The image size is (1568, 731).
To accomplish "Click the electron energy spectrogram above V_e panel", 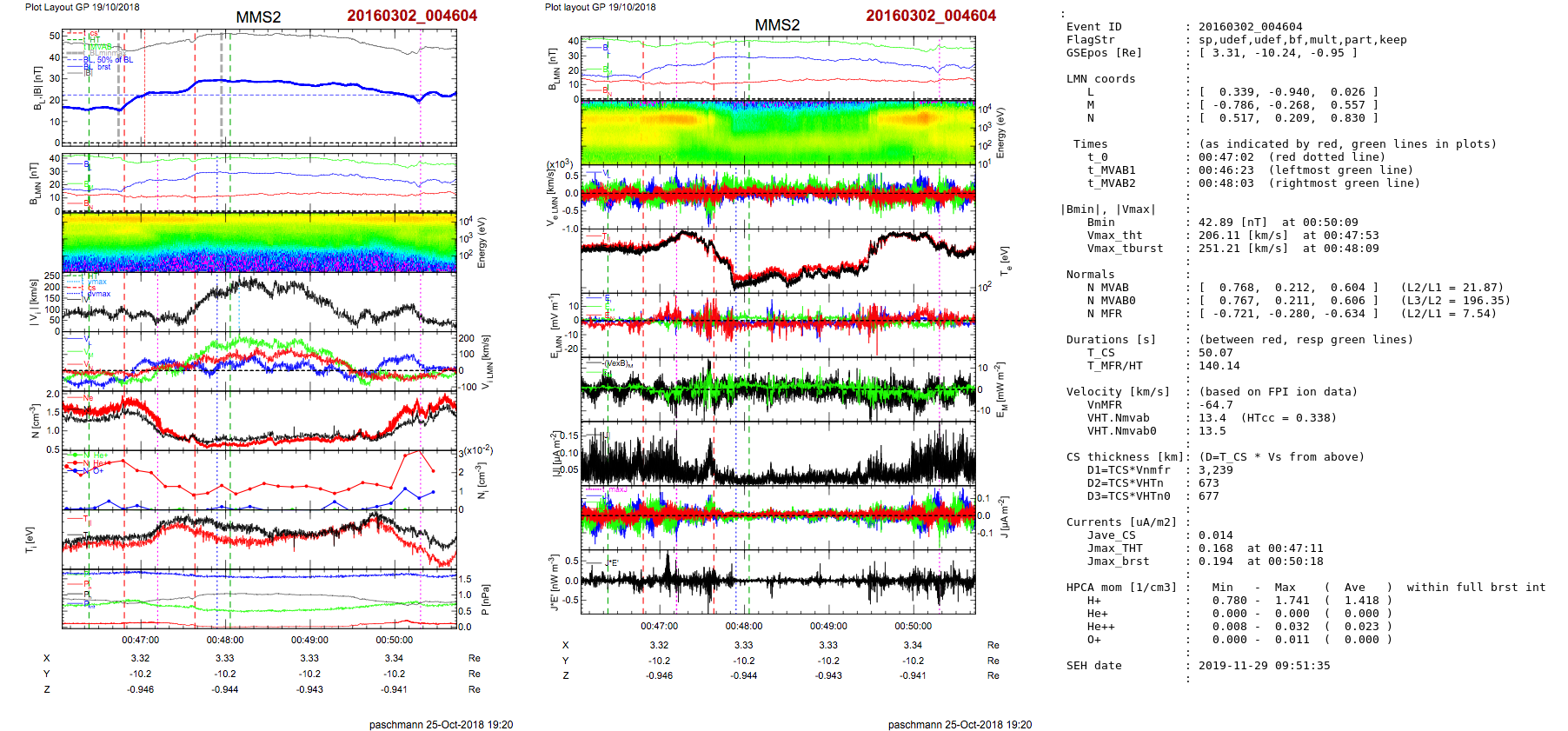I will point(777,132).
